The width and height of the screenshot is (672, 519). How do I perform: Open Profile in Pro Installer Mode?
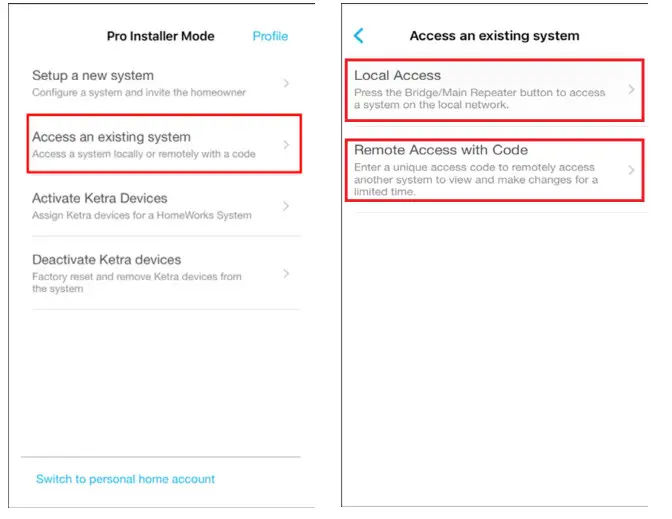click(x=270, y=36)
